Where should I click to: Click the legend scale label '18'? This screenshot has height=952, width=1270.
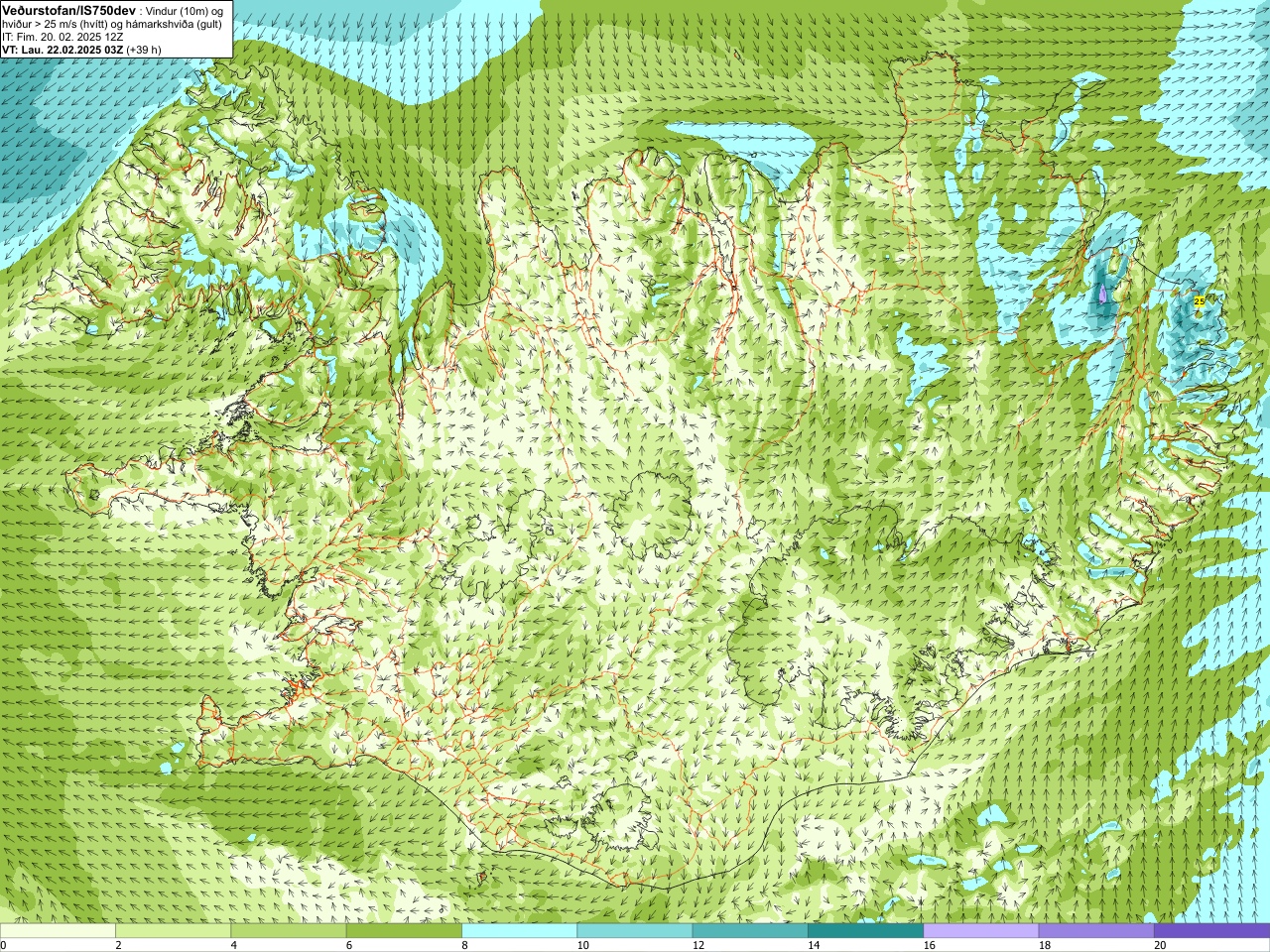pyautogui.click(x=1045, y=945)
